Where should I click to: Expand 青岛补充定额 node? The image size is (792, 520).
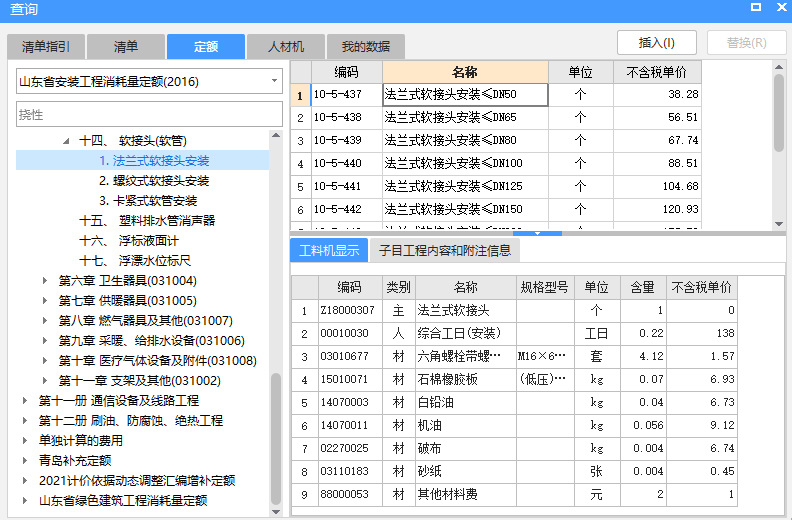[x=25, y=460]
